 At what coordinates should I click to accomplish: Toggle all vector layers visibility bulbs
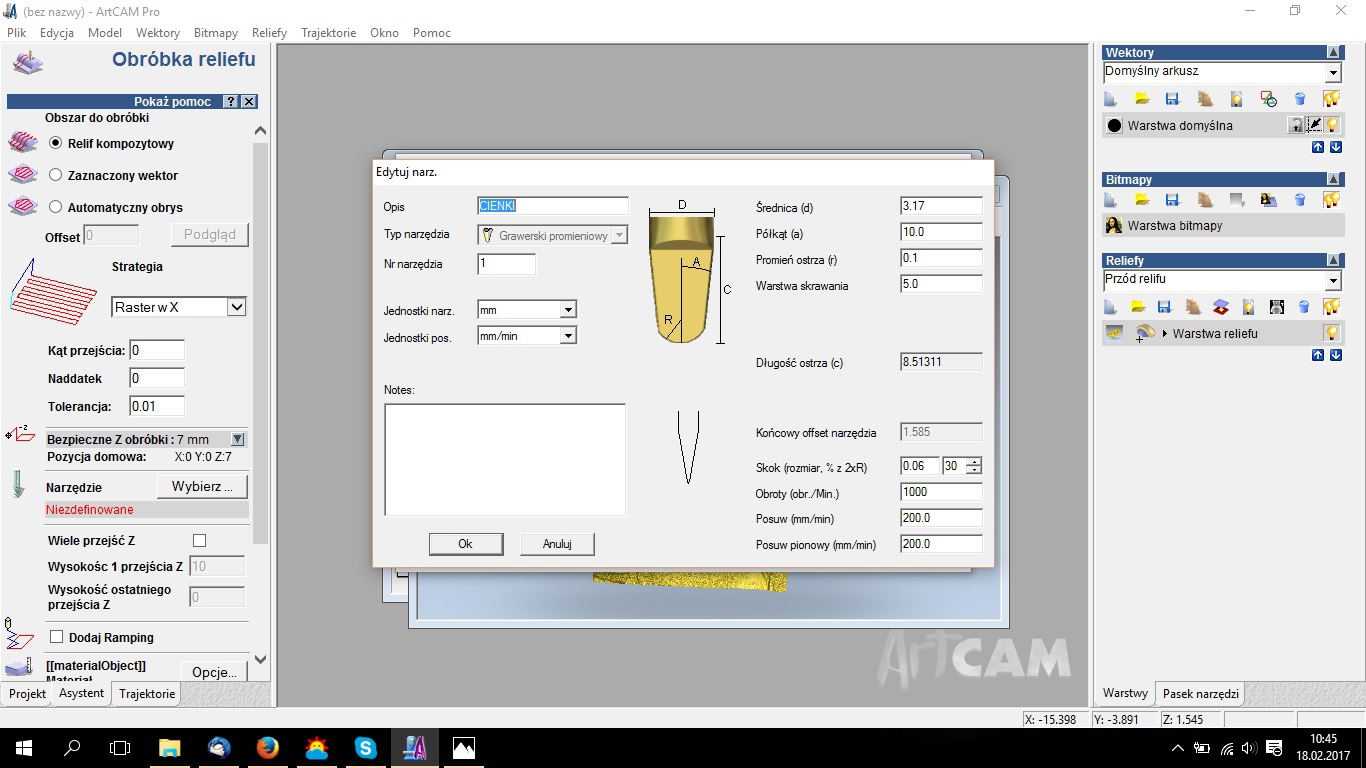coord(1331,99)
